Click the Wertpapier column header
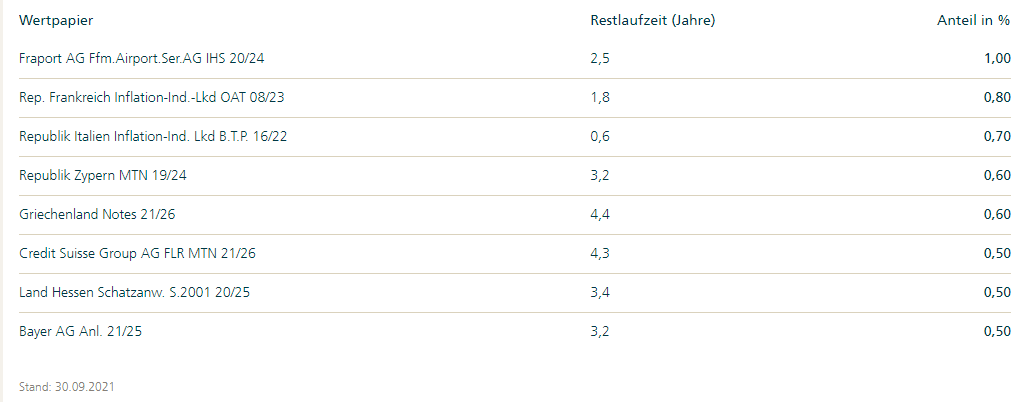This screenshot has width=1022, height=402. coord(56,20)
